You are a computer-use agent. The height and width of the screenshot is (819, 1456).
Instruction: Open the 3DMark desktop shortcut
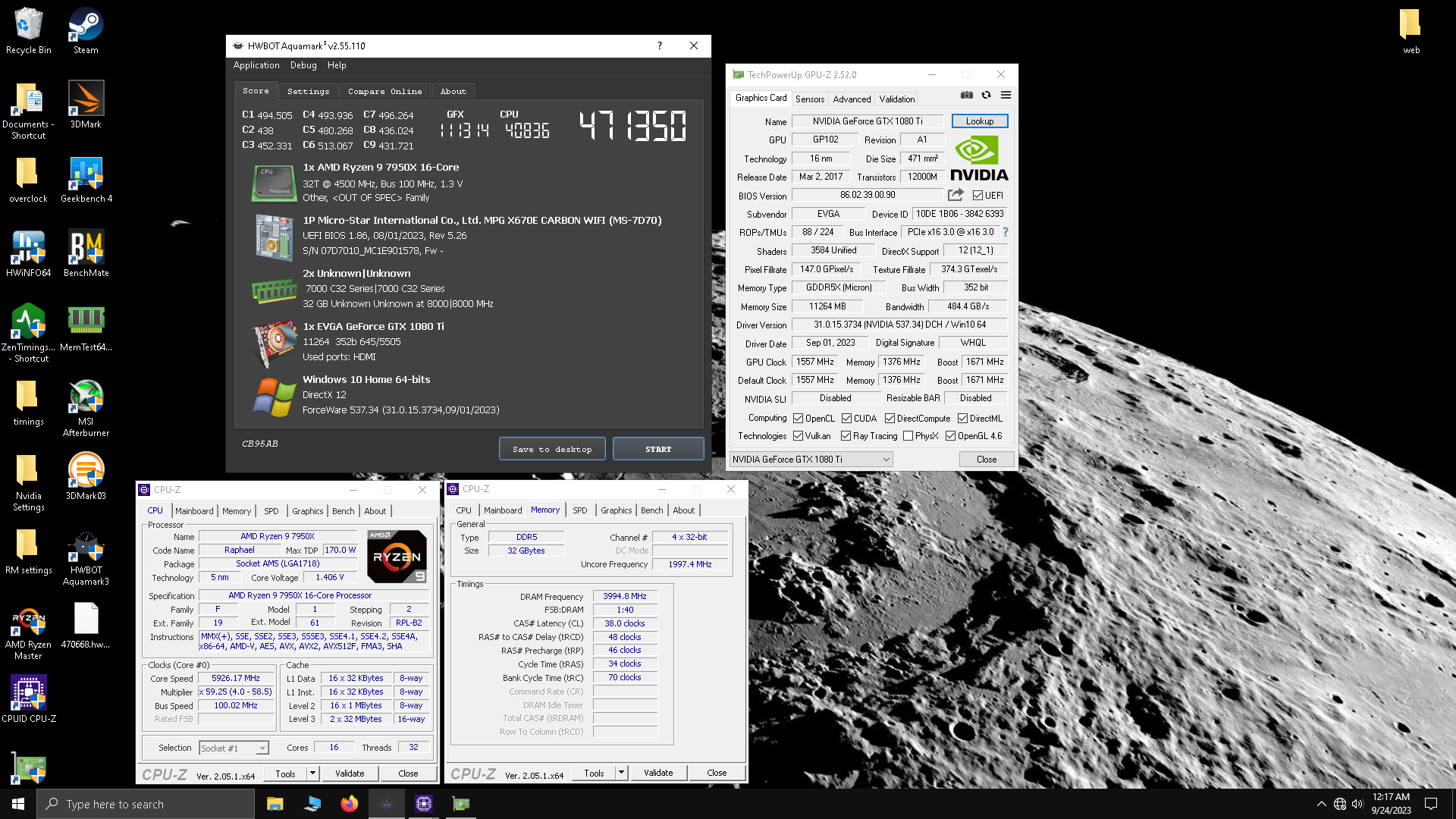point(86,105)
